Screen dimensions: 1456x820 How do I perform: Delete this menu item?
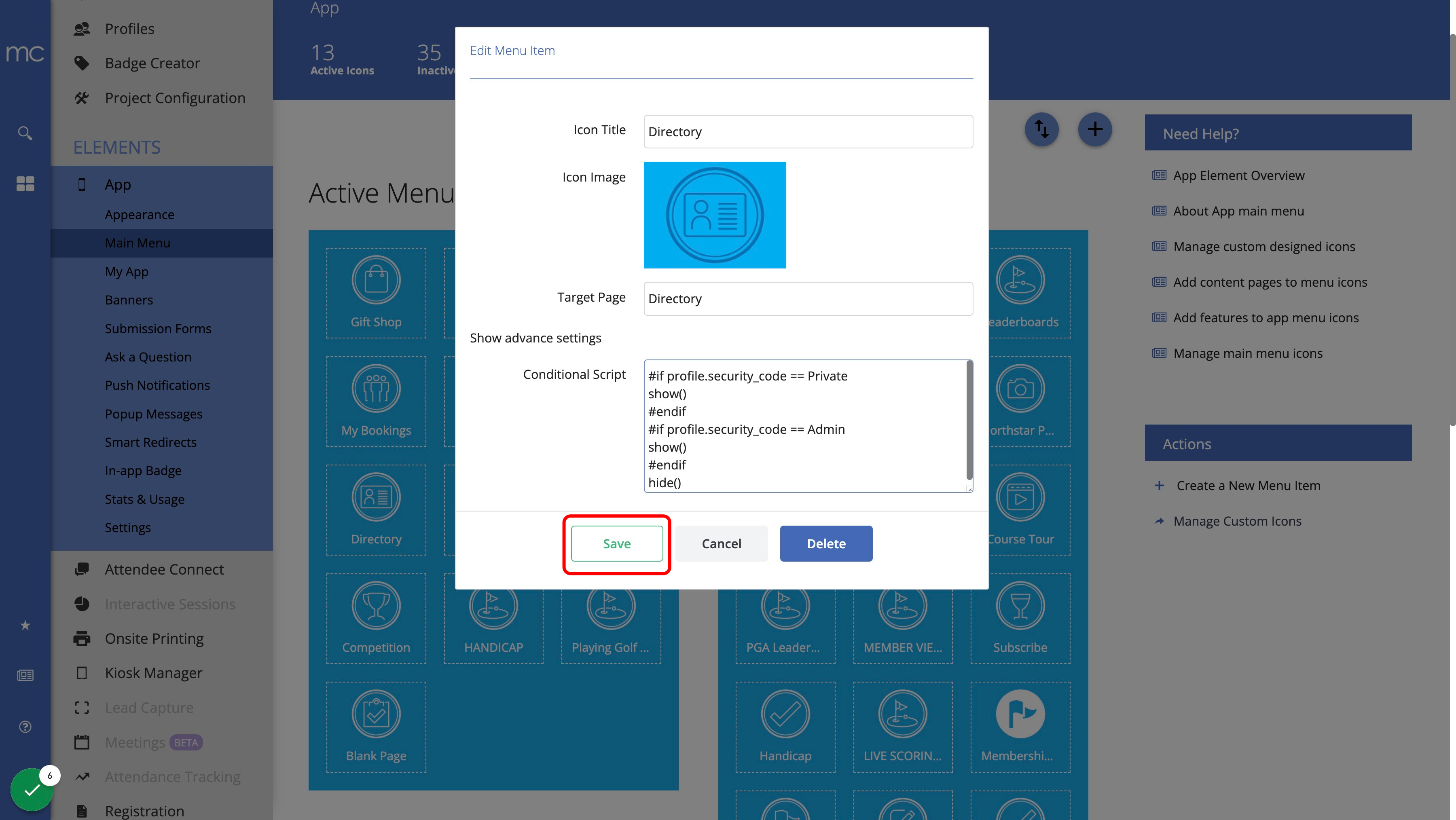coord(826,544)
